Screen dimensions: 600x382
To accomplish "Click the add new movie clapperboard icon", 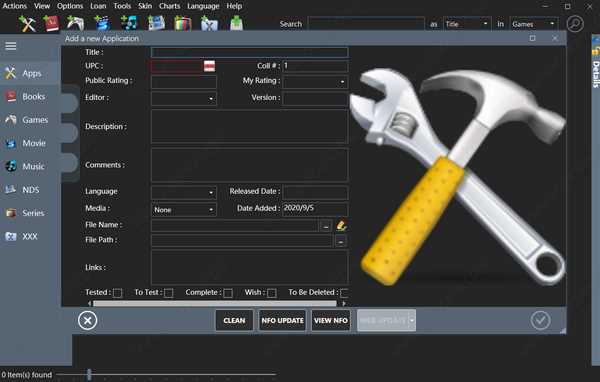I will click(102, 23).
